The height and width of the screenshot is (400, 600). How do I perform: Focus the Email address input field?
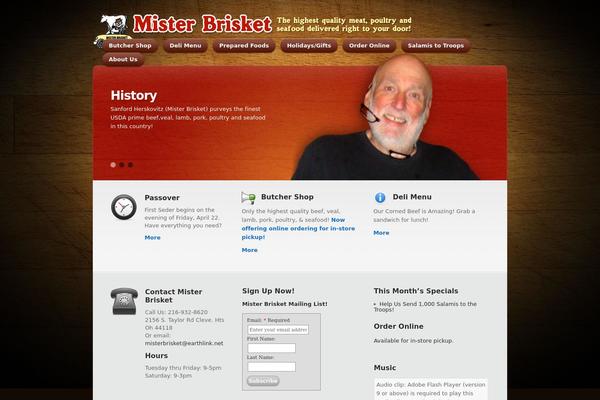point(278,330)
